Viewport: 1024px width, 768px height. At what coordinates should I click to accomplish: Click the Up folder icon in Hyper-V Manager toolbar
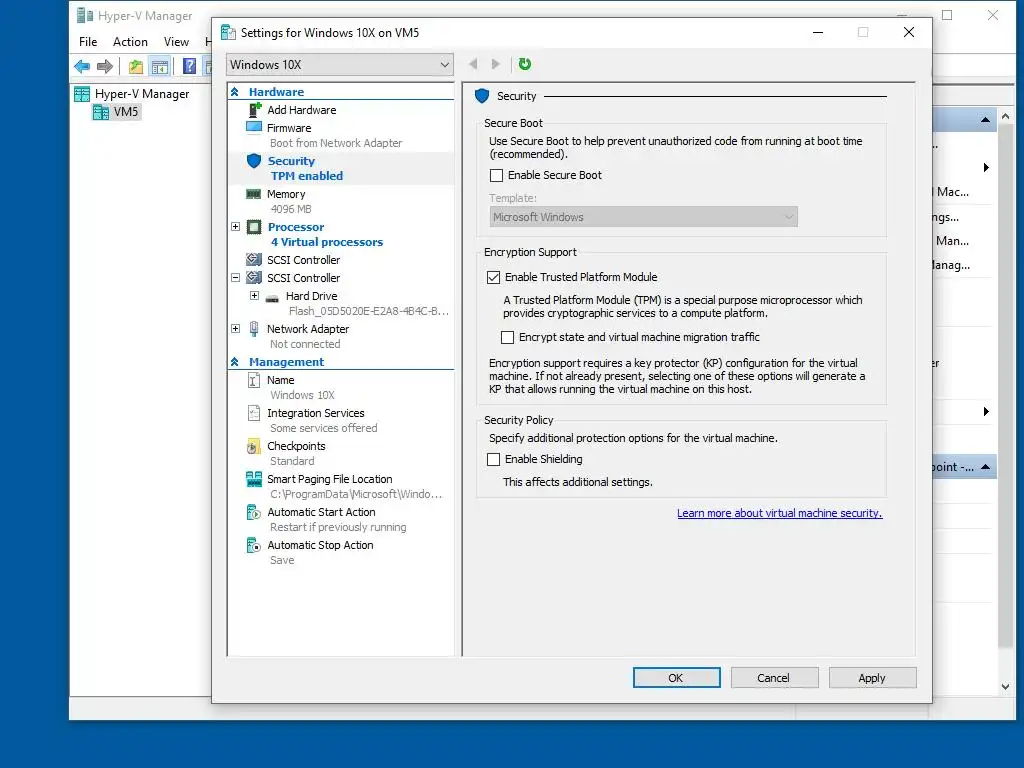click(136, 66)
